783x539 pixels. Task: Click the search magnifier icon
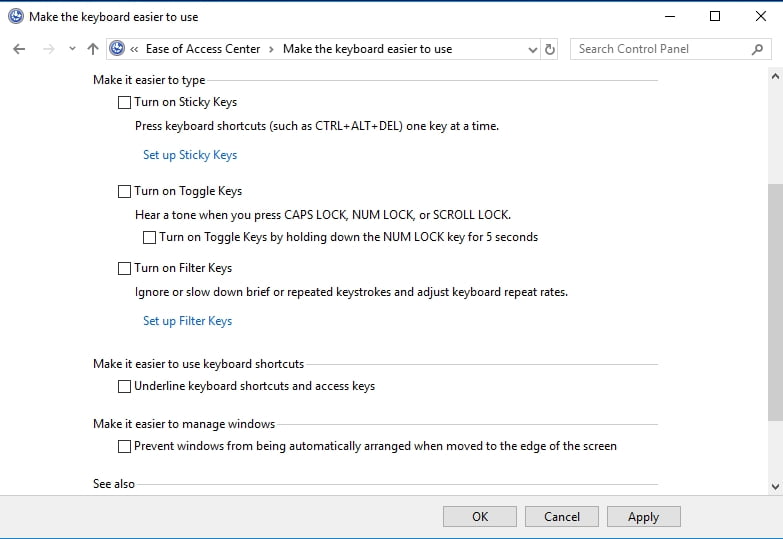pos(758,49)
